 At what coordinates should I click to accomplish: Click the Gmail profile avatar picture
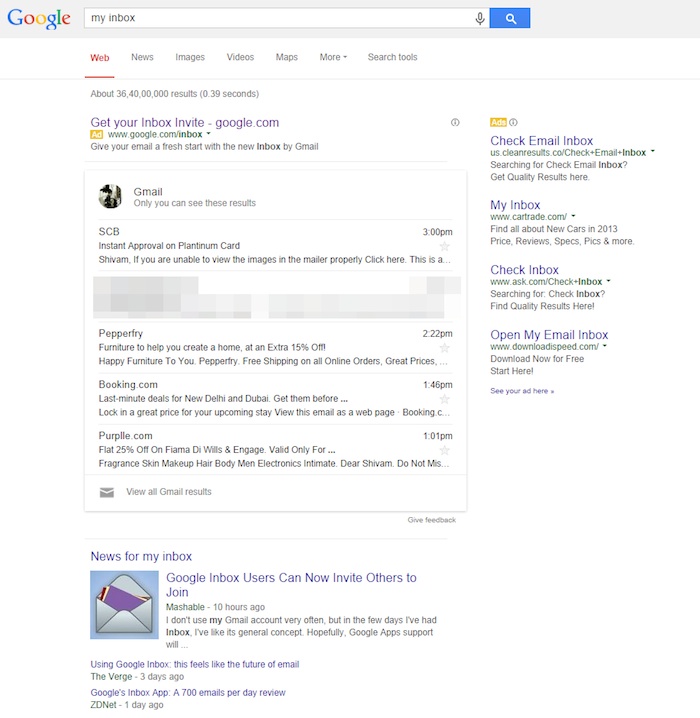(x=110, y=196)
